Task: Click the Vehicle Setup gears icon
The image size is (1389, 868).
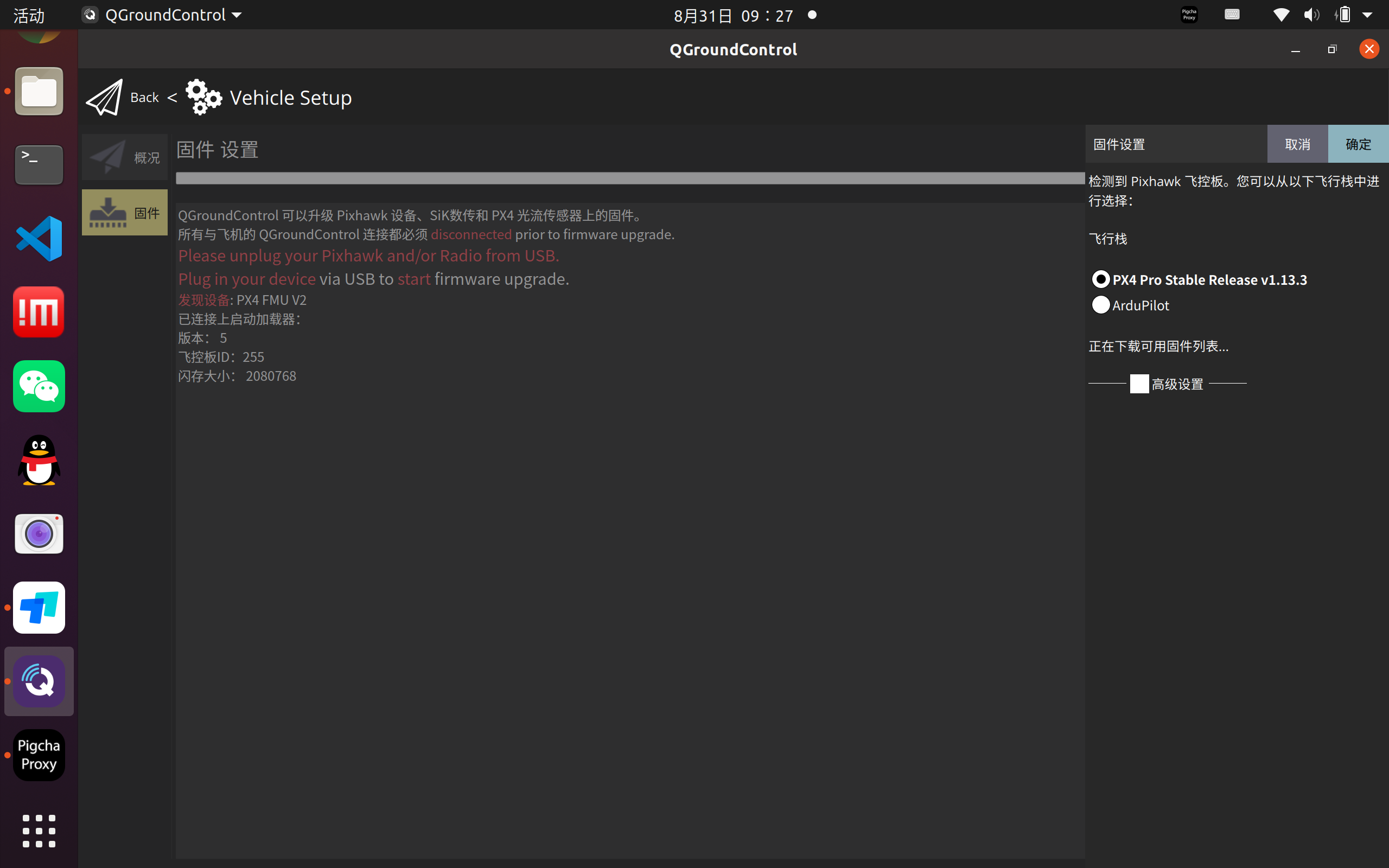Action: pyautogui.click(x=203, y=98)
